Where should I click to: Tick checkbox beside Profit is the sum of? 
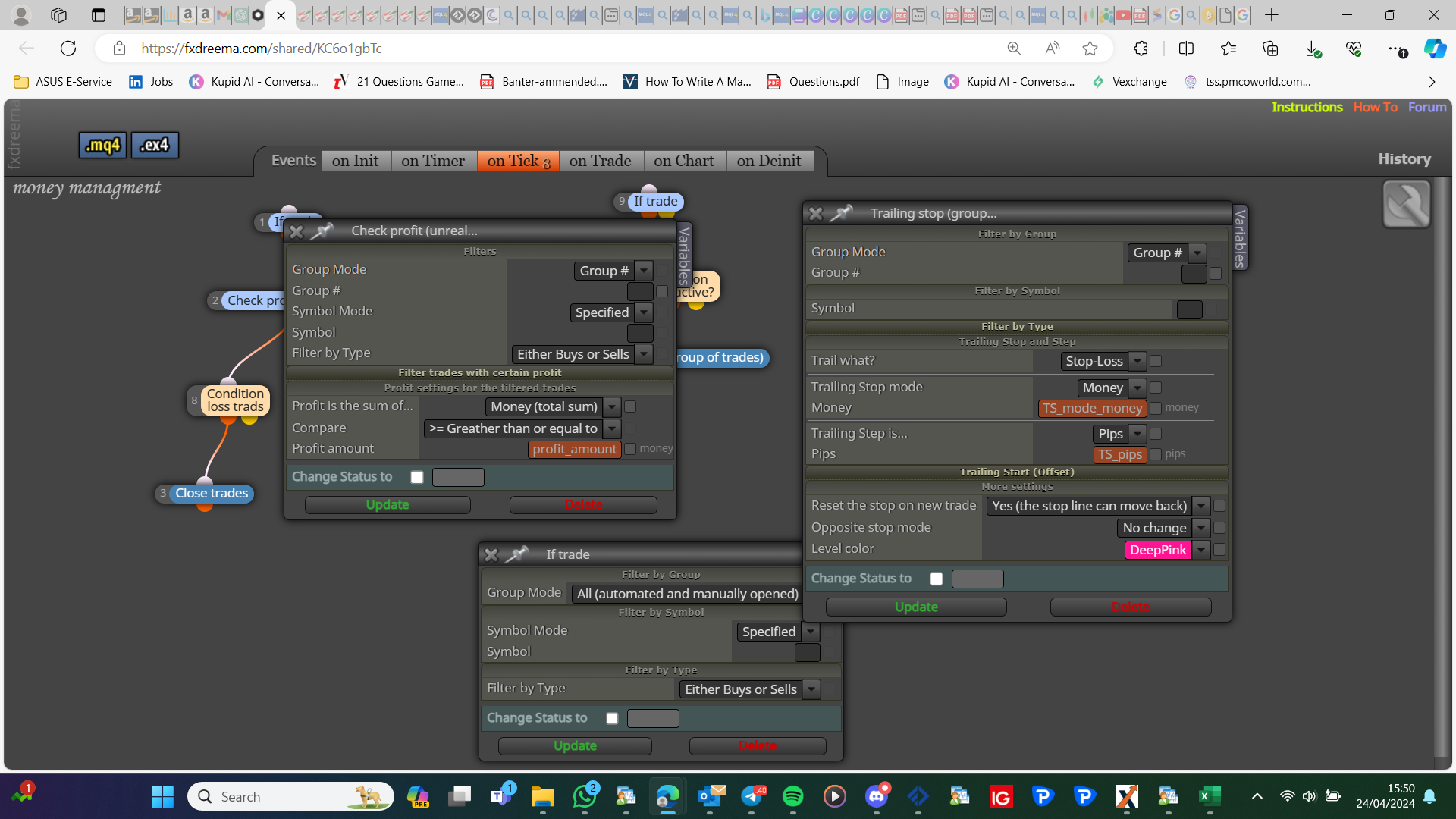pyautogui.click(x=629, y=406)
